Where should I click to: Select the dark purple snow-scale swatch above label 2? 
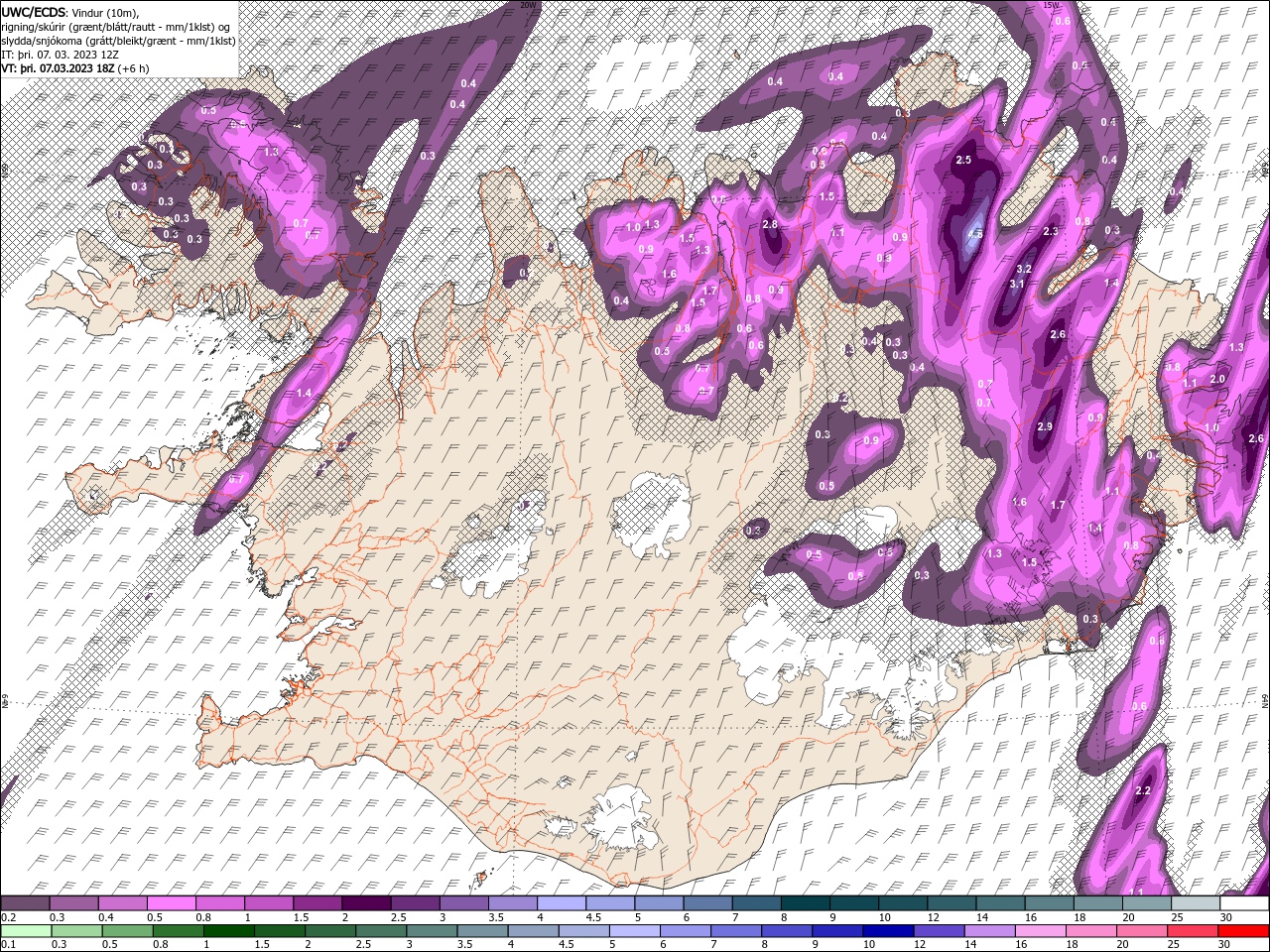[366, 903]
